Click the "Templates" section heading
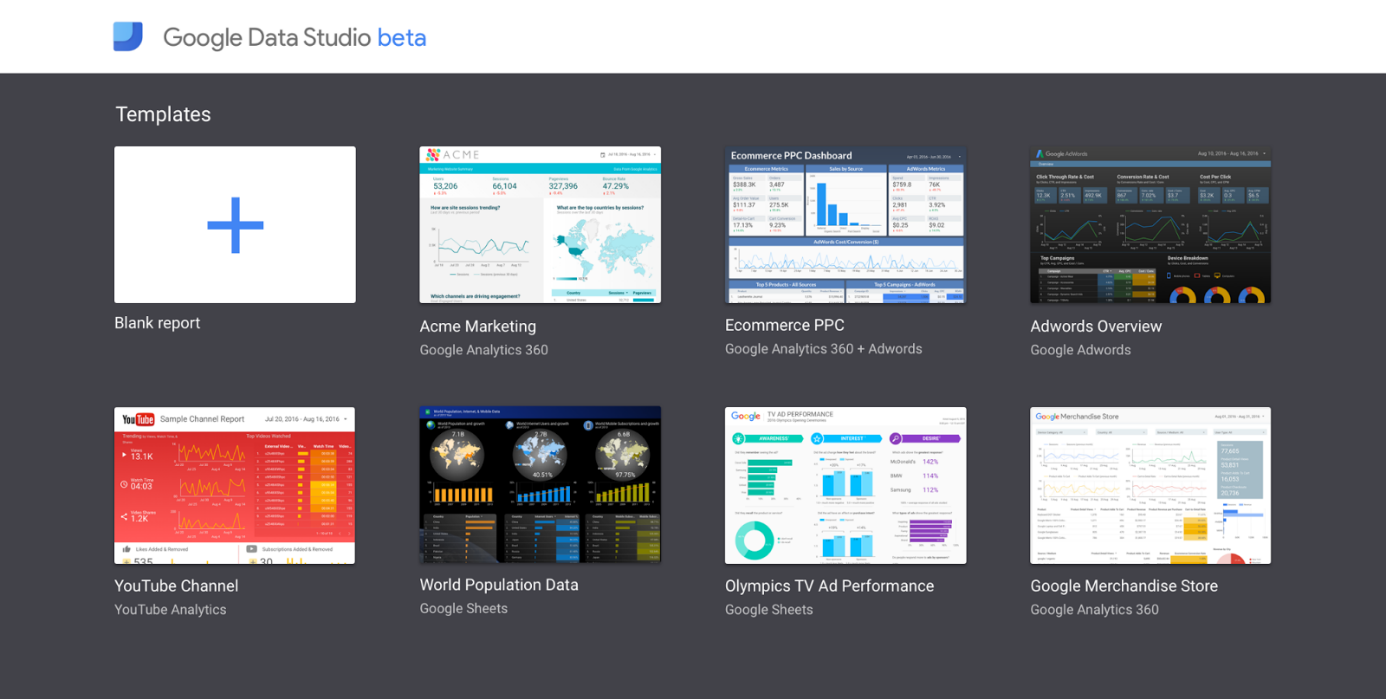 163,114
